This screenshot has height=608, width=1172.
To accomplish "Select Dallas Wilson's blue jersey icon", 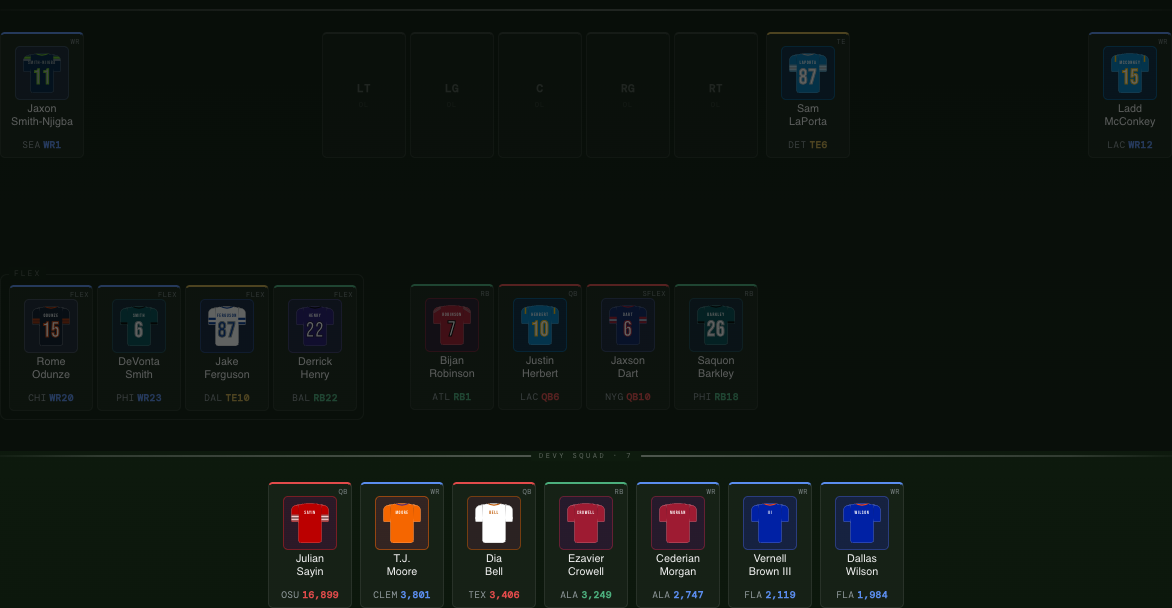I will coord(862,523).
